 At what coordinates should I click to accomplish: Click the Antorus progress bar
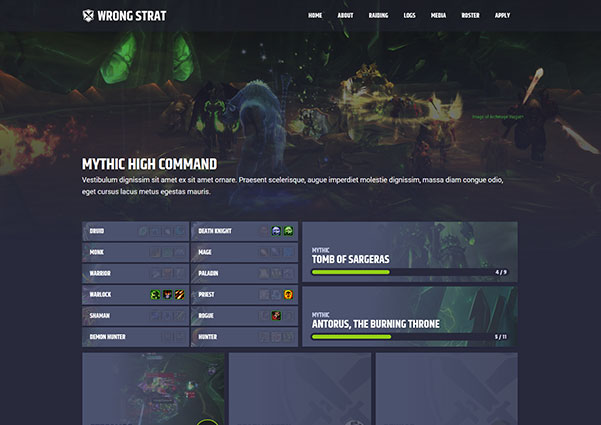click(x=410, y=337)
